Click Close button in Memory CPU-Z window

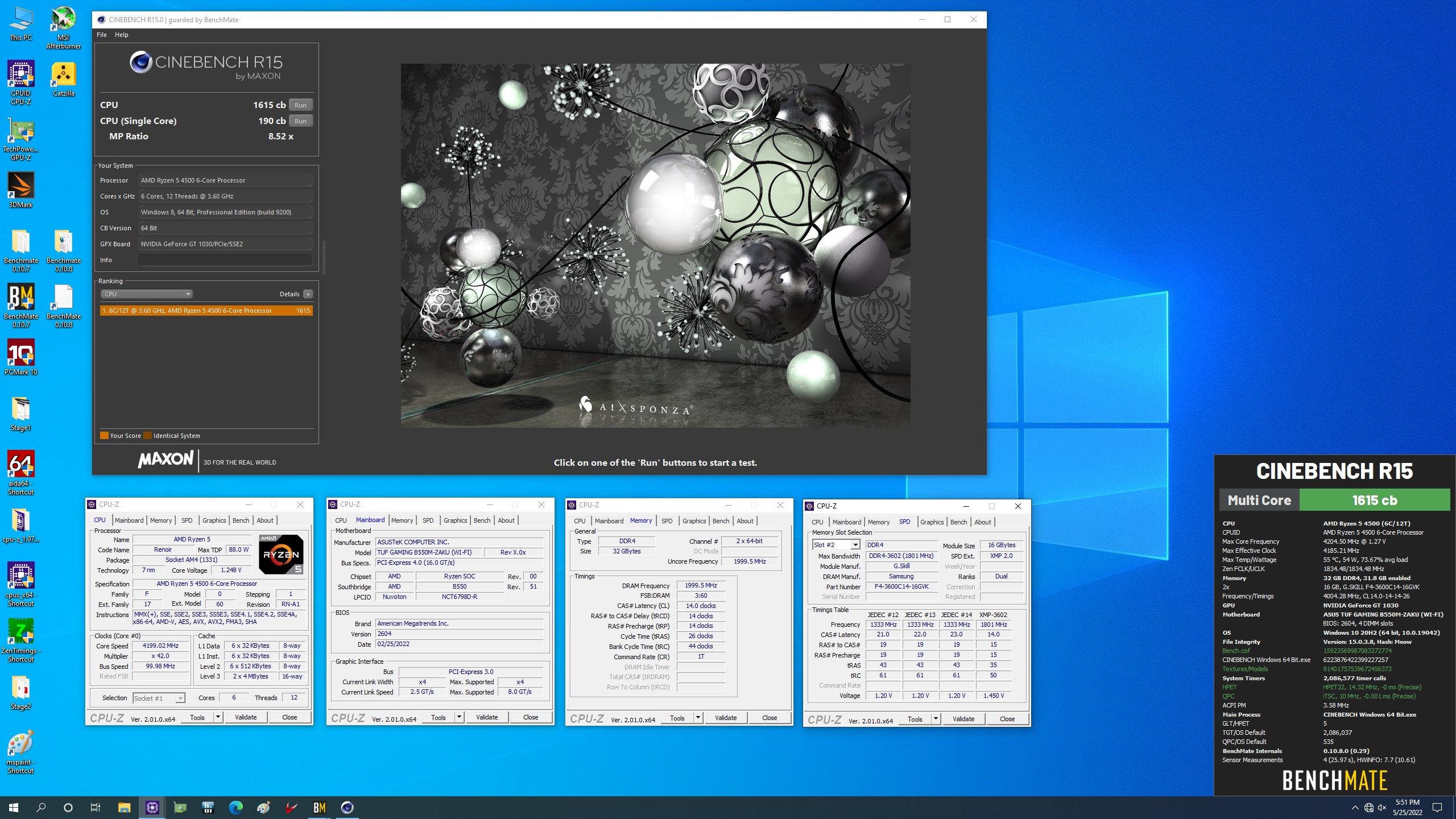click(770, 718)
